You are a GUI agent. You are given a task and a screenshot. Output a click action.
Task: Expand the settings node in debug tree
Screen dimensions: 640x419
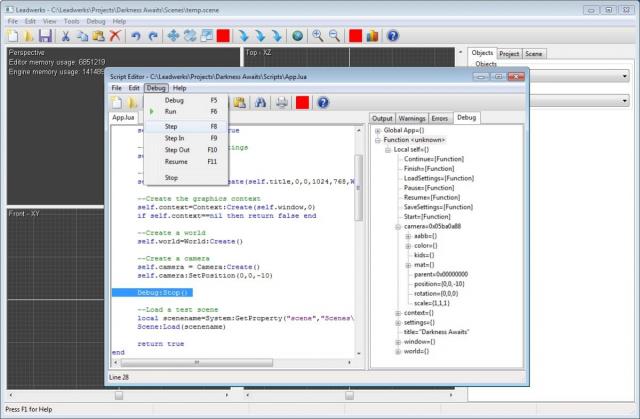397,323
